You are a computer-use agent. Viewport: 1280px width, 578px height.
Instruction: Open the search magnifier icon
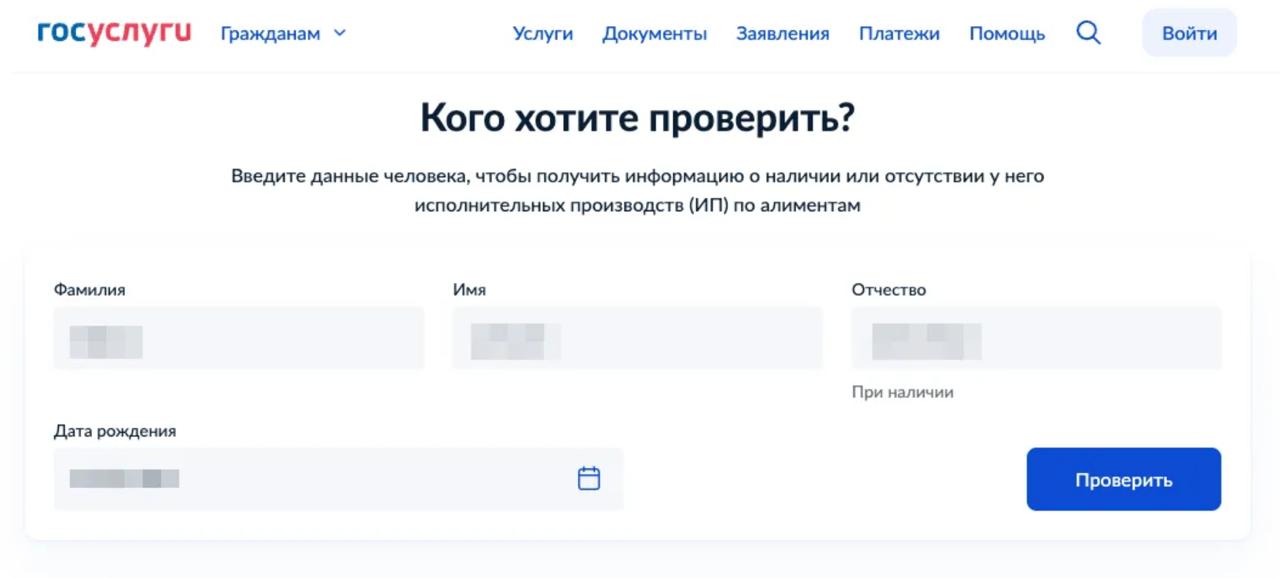pos(1088,33)
